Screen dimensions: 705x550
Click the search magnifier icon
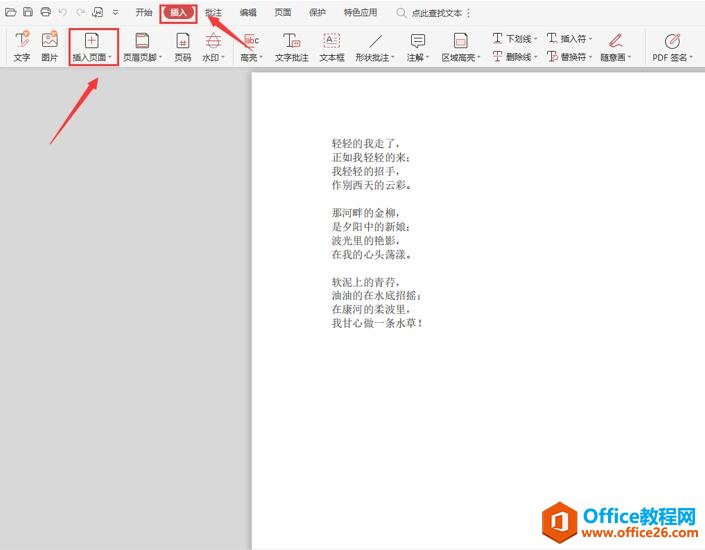pyautogui.click(x=401, y=13)
